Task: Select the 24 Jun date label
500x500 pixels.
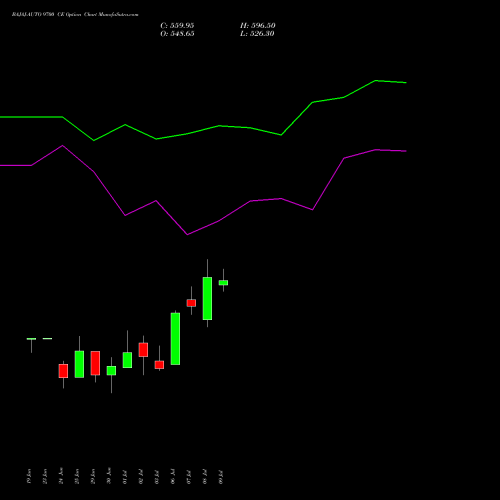Action: tap(61, 476)
